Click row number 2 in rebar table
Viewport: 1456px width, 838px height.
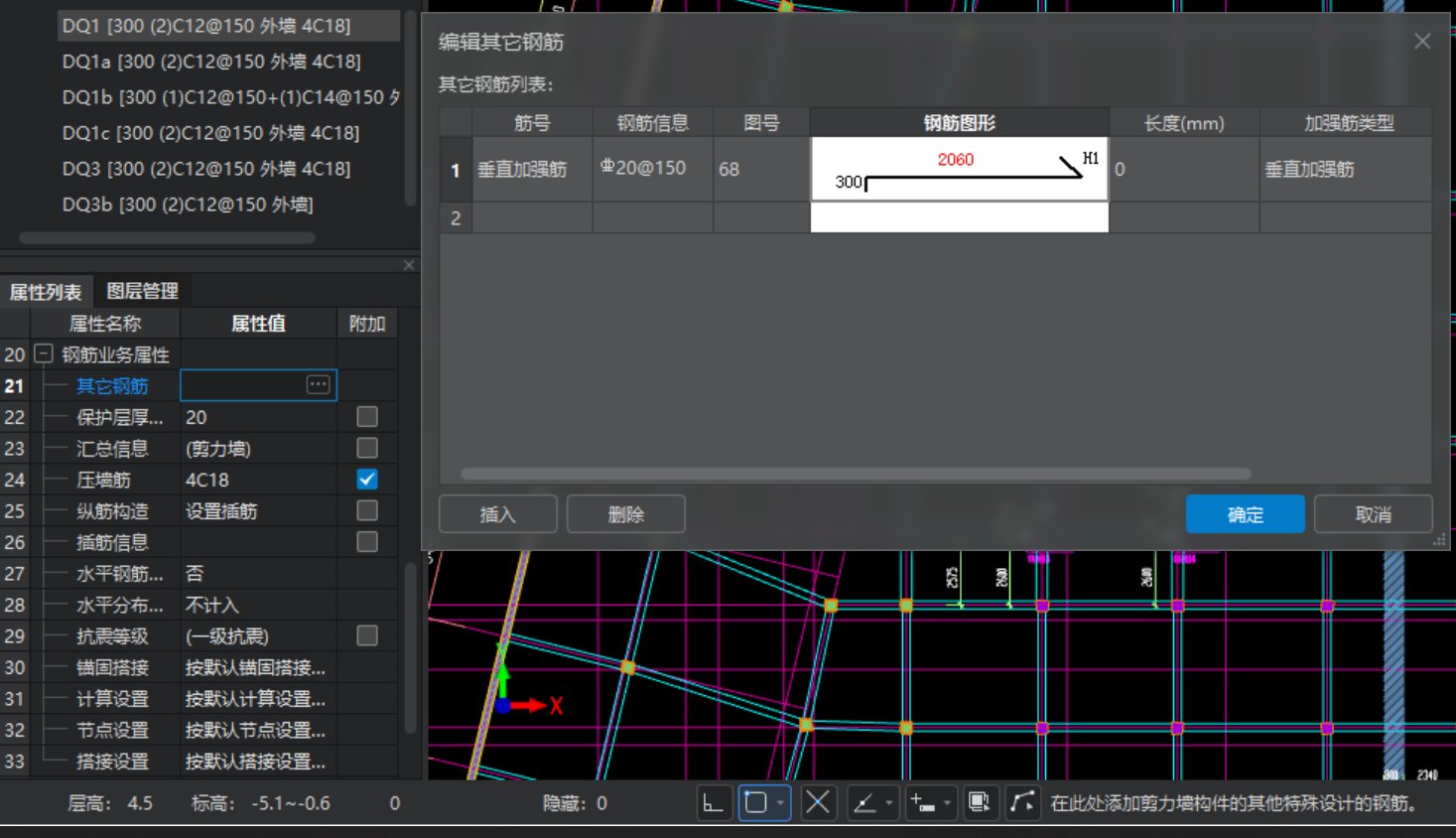point(456,217)
